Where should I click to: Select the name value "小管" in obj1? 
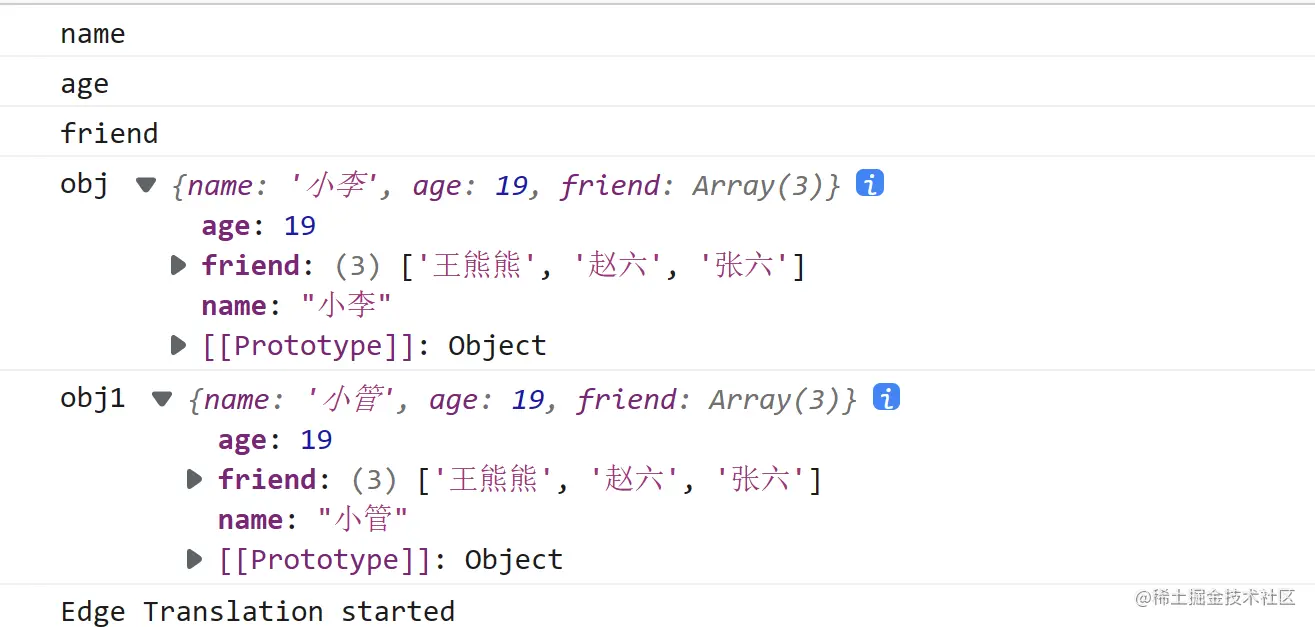coord(363,519)
